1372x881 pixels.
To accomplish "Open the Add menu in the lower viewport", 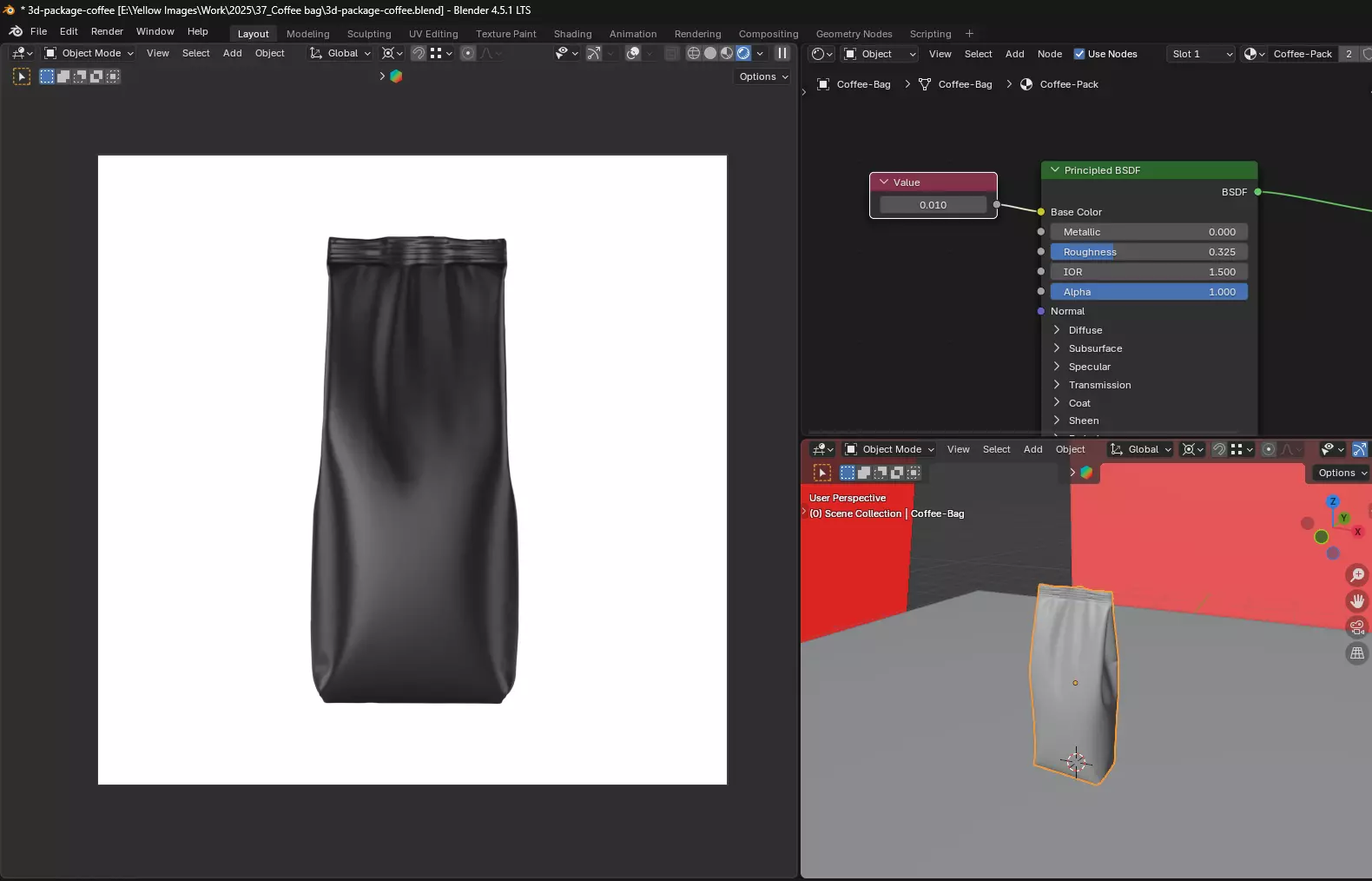I will [1033, 449].
